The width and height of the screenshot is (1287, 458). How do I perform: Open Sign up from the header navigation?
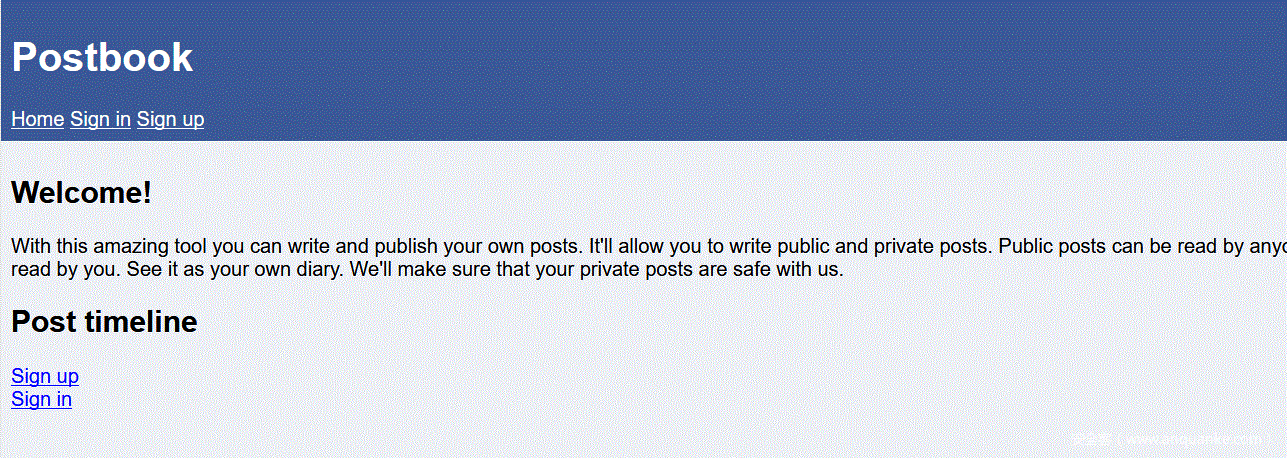(x=170, y=119)
